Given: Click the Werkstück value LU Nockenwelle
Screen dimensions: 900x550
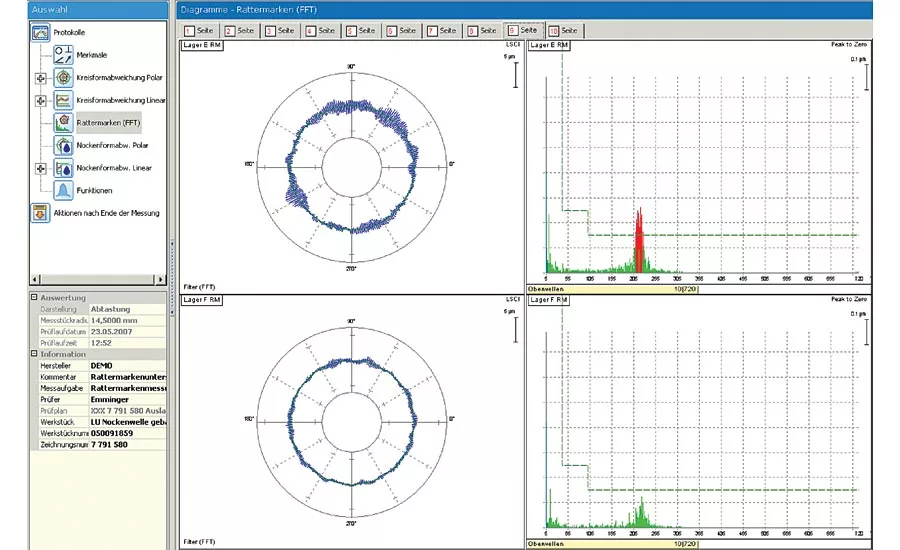Looking at the screenshot, I should [127, 422].
